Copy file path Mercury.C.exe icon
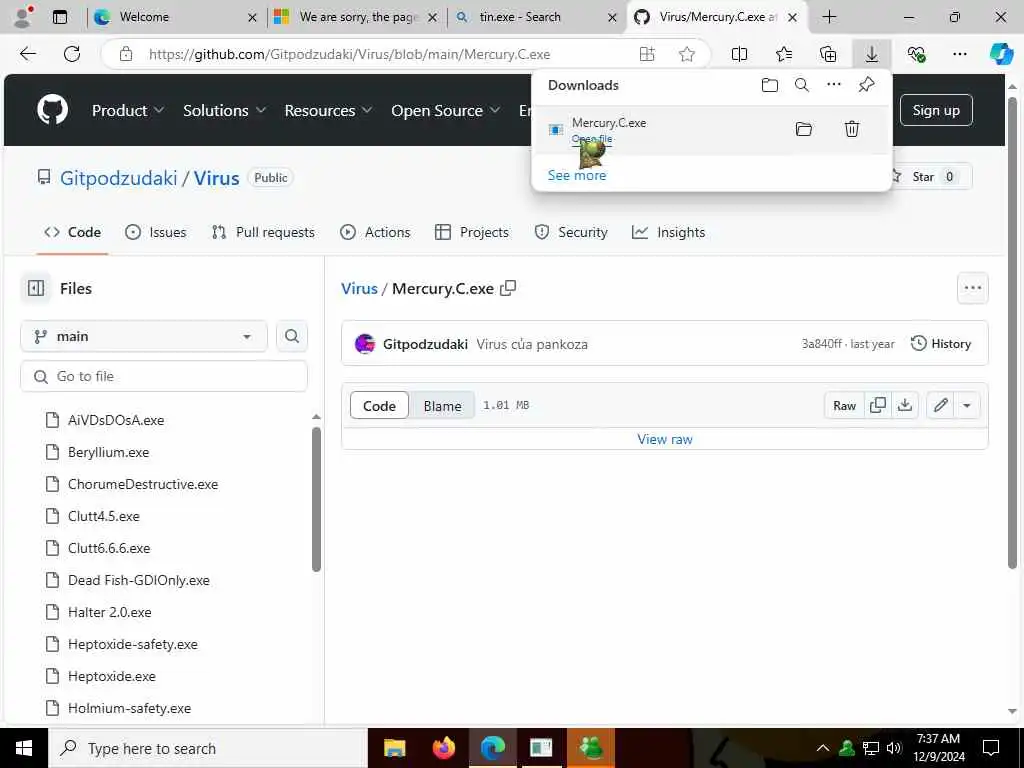The width and height of the screenshot is (1024, 768). 508,288
